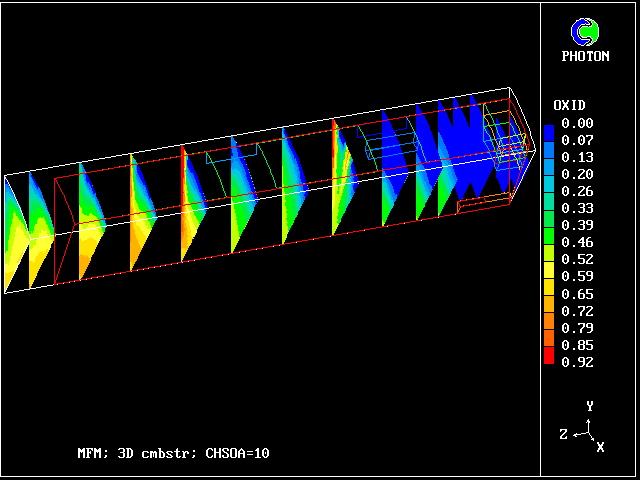
Task: Pick the green legend swatch beside 0.46
Action: point(549,242)
